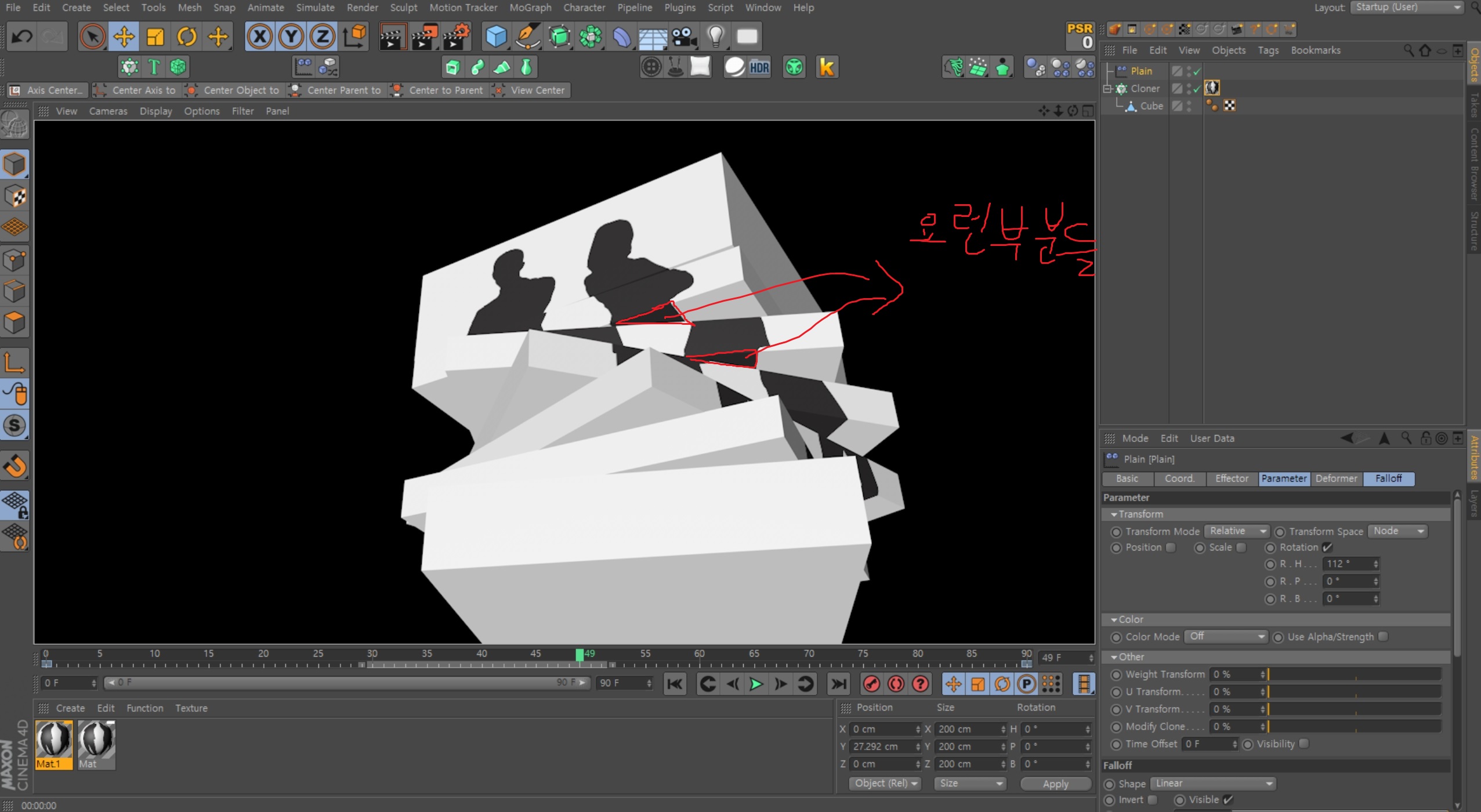Image resolution: width=1481 pixels, height=812 pixels.
Task: Click the coordinate system icon
Action: [x=354, y=37]
